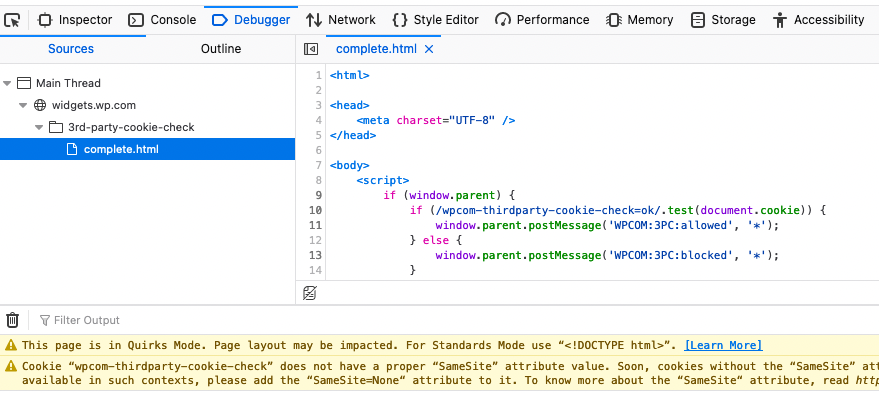Collapse the widgets.wp.com node
Viewport: 879px width, 393px height.
[x=23, y=105]
